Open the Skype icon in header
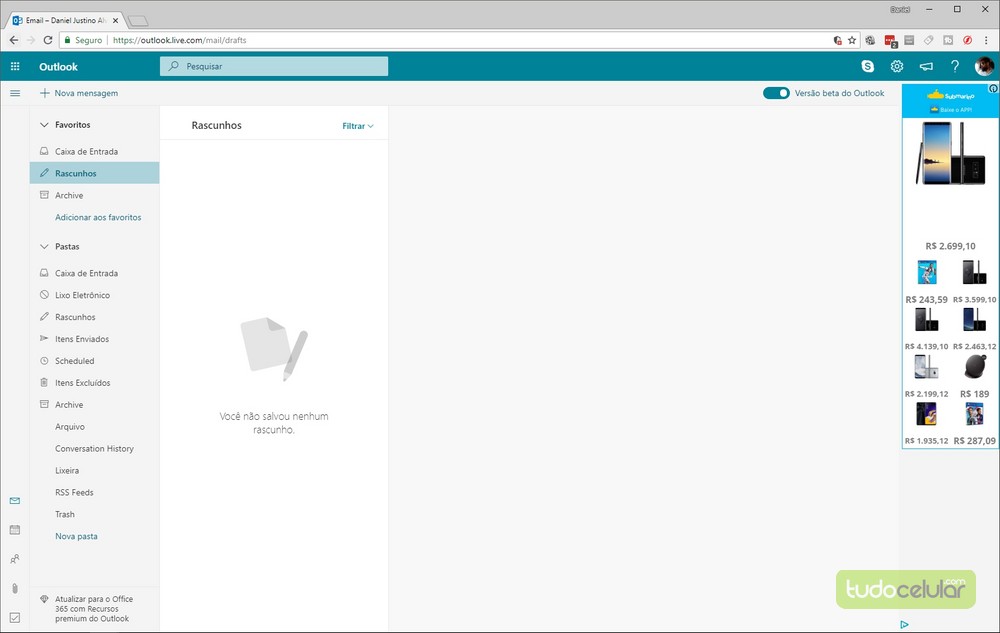This screenshot has width=1000, height=633. [x=867, y=67]
